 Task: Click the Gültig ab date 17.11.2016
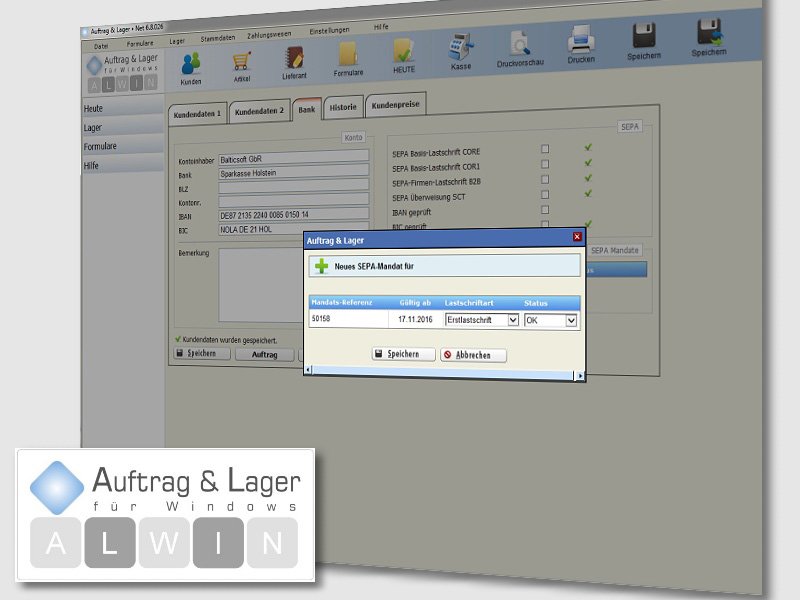click(x=415, y=319)
